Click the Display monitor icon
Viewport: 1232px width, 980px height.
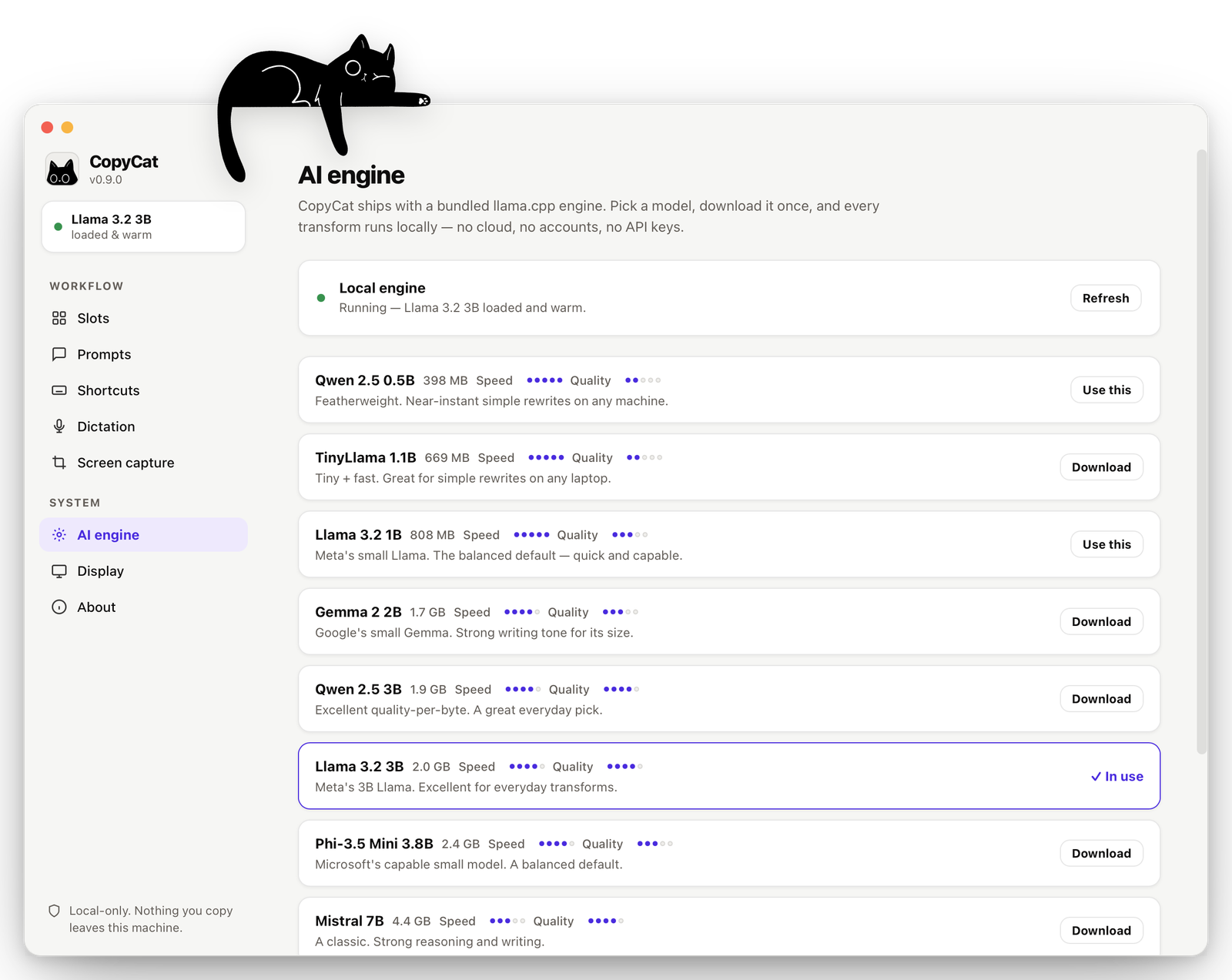[x=59, y=571]
